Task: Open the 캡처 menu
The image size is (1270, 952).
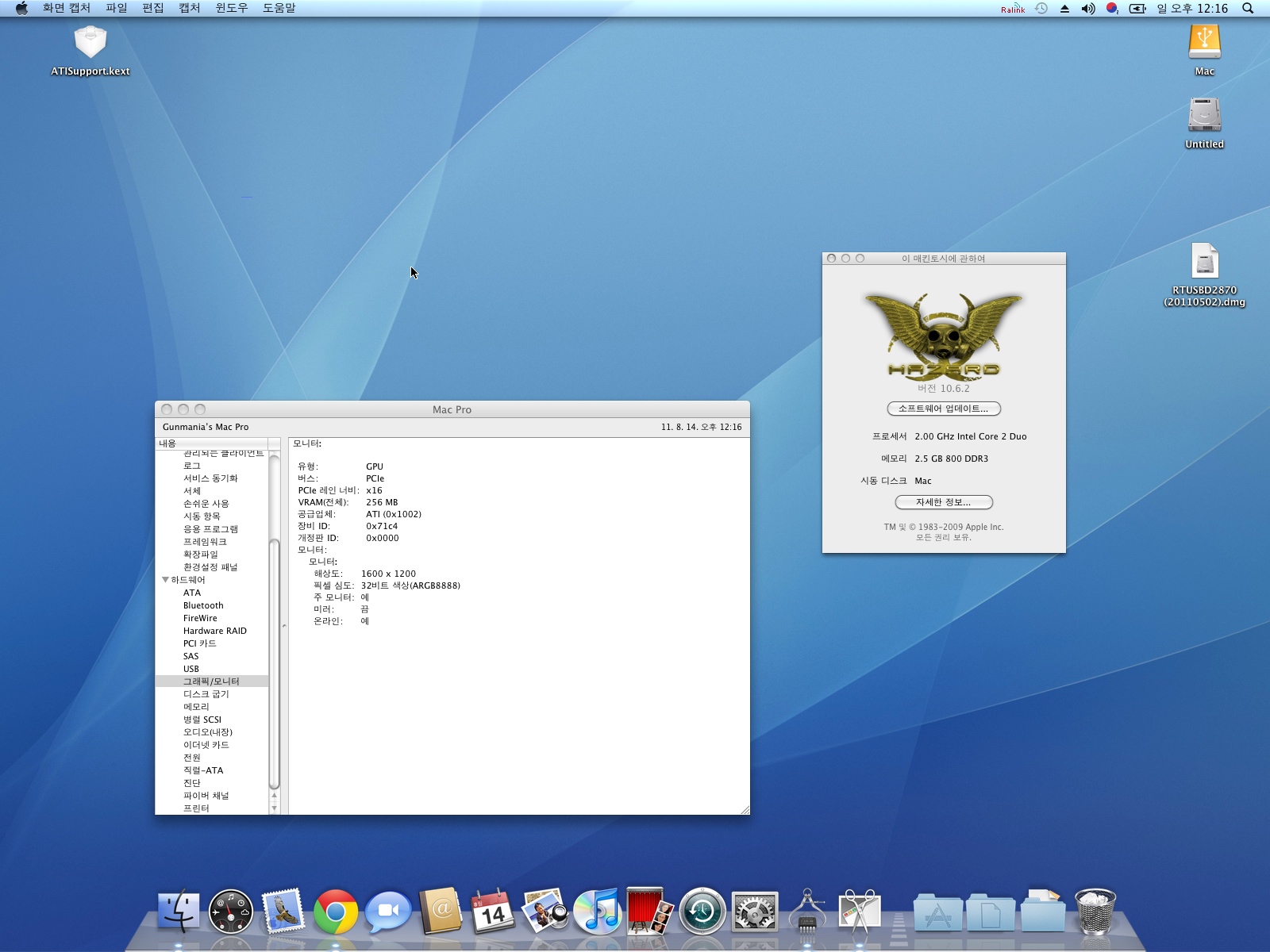Action: click(190, 8)
